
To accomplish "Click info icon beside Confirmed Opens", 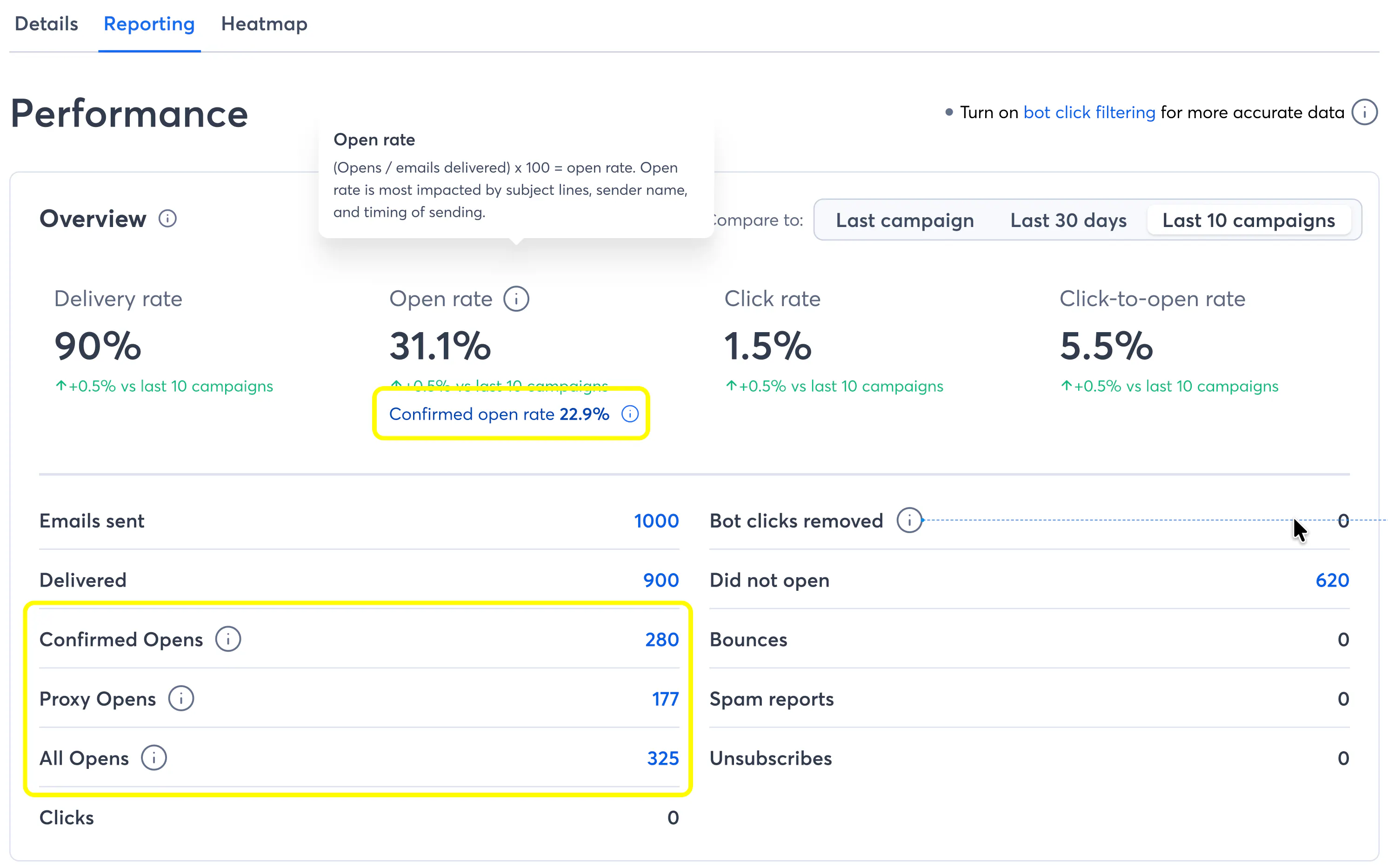I will 228,639.
